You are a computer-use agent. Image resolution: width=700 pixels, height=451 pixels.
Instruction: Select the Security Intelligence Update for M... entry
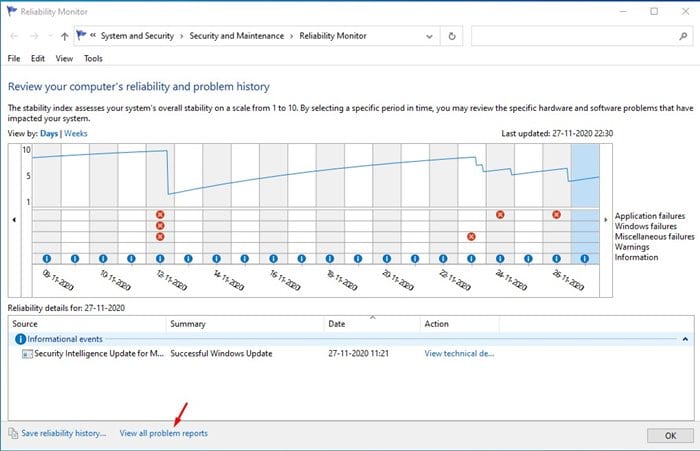(x=99, y=354)
